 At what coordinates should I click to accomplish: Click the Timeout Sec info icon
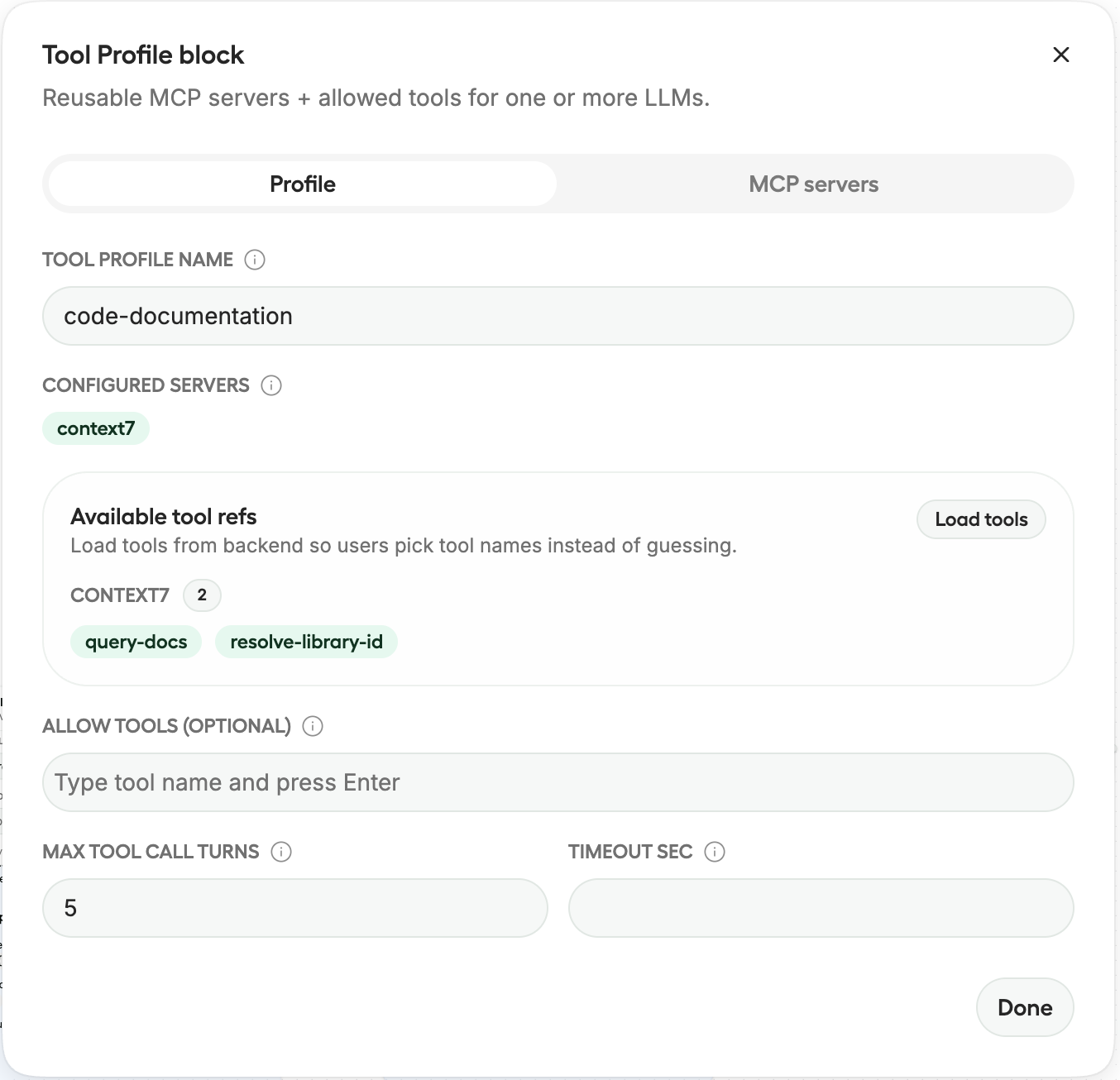(715, 852)
